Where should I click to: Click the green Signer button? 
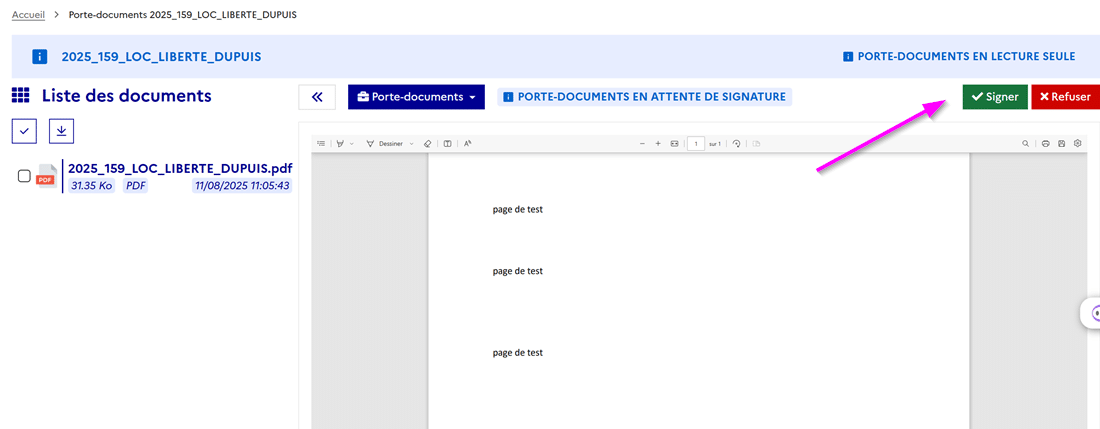click(995, 97)
